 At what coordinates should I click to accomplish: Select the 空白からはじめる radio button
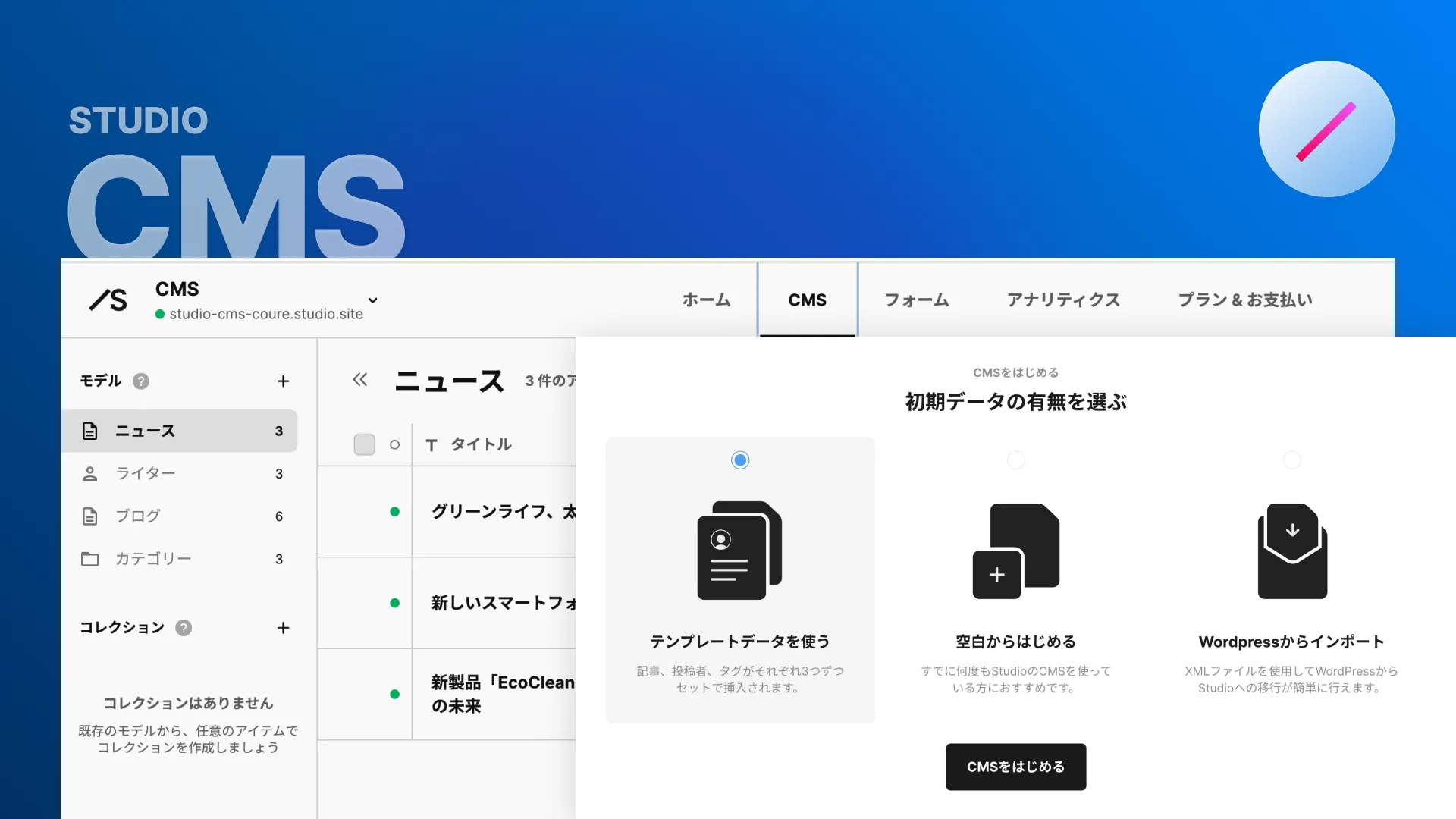coord(1016,460)
